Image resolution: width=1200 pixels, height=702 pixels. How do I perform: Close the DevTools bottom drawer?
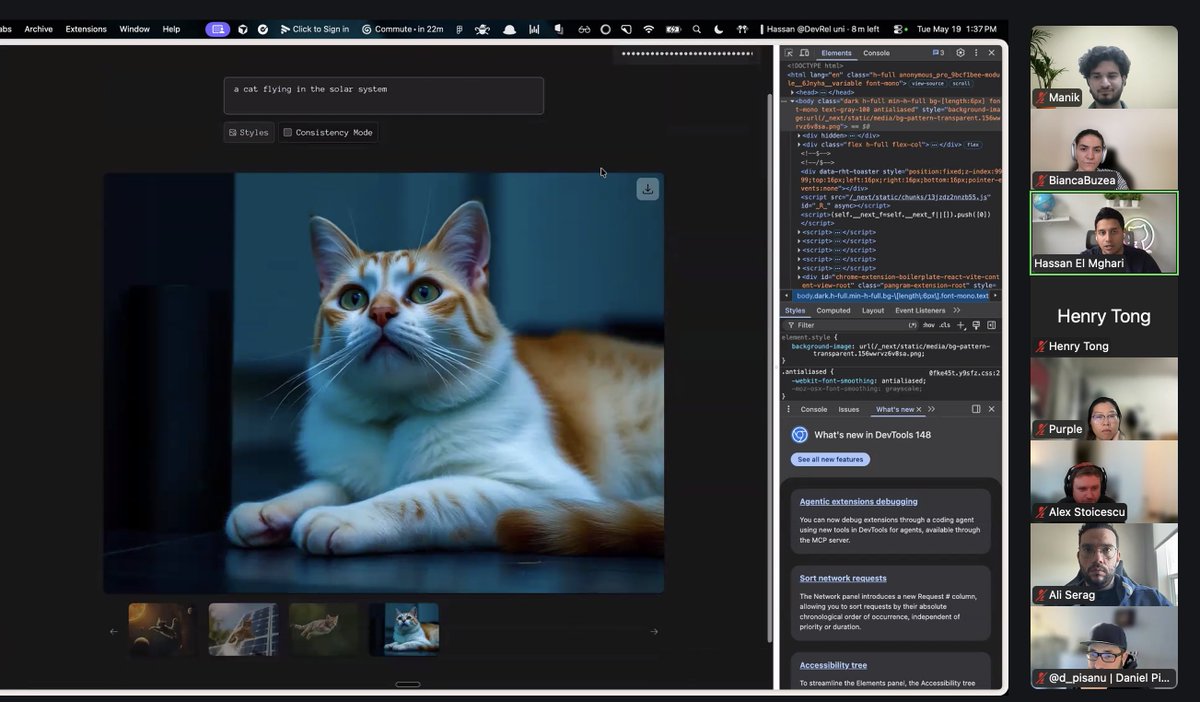pos(992,409)
